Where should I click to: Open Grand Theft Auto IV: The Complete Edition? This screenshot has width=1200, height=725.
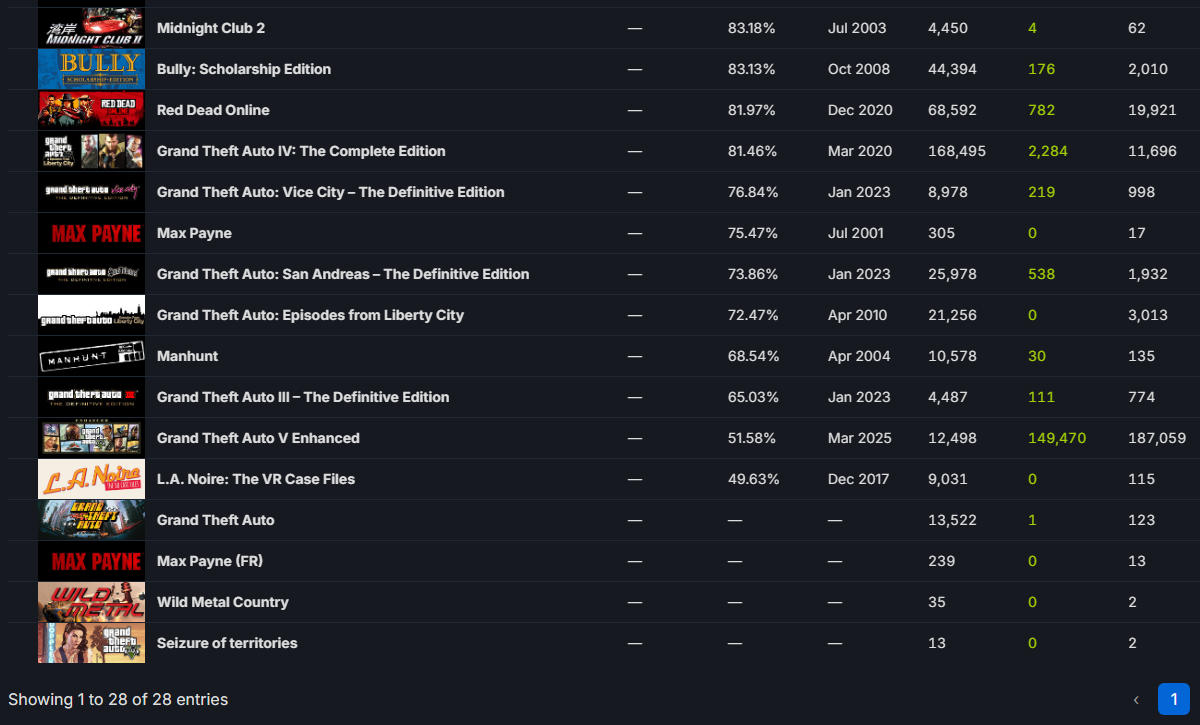301,151
